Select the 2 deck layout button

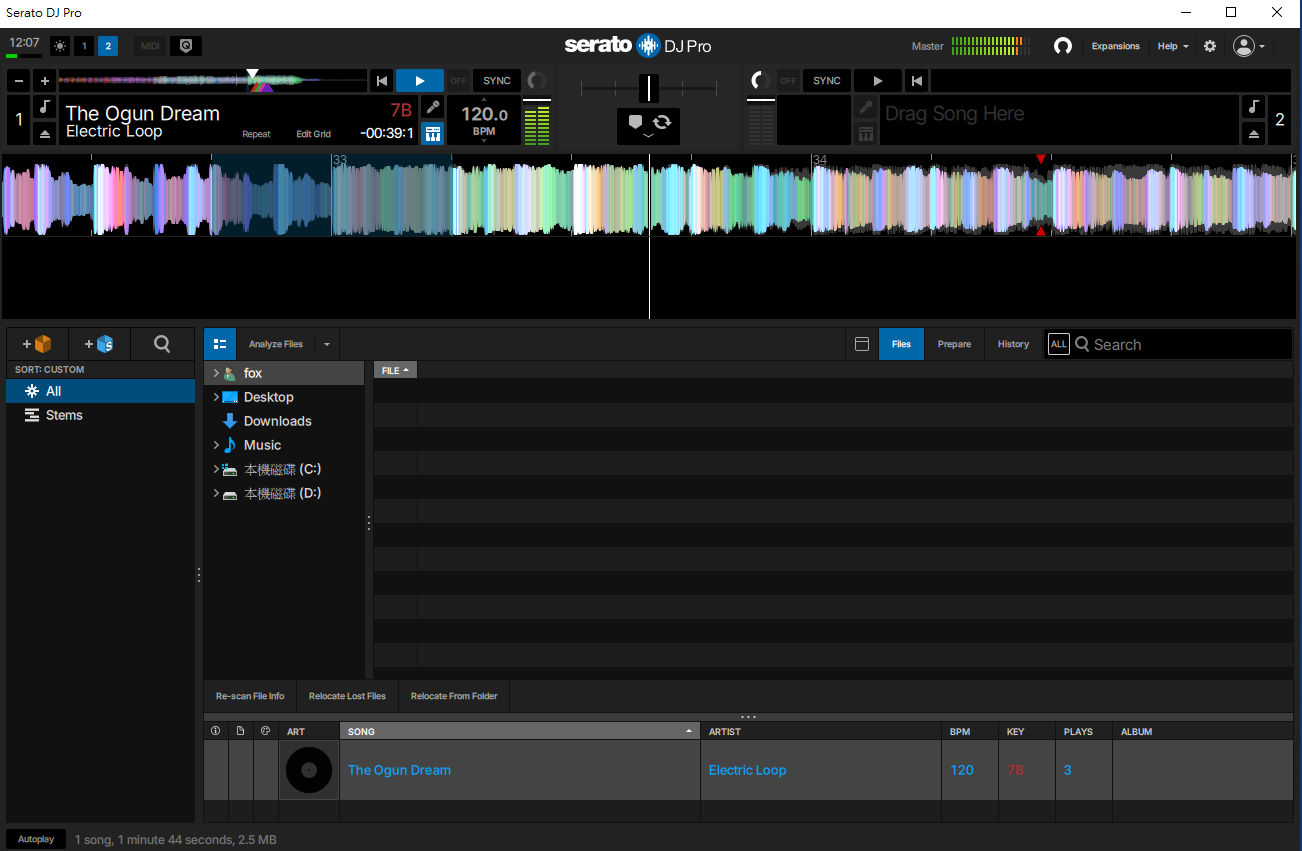(x=108, y=46)
